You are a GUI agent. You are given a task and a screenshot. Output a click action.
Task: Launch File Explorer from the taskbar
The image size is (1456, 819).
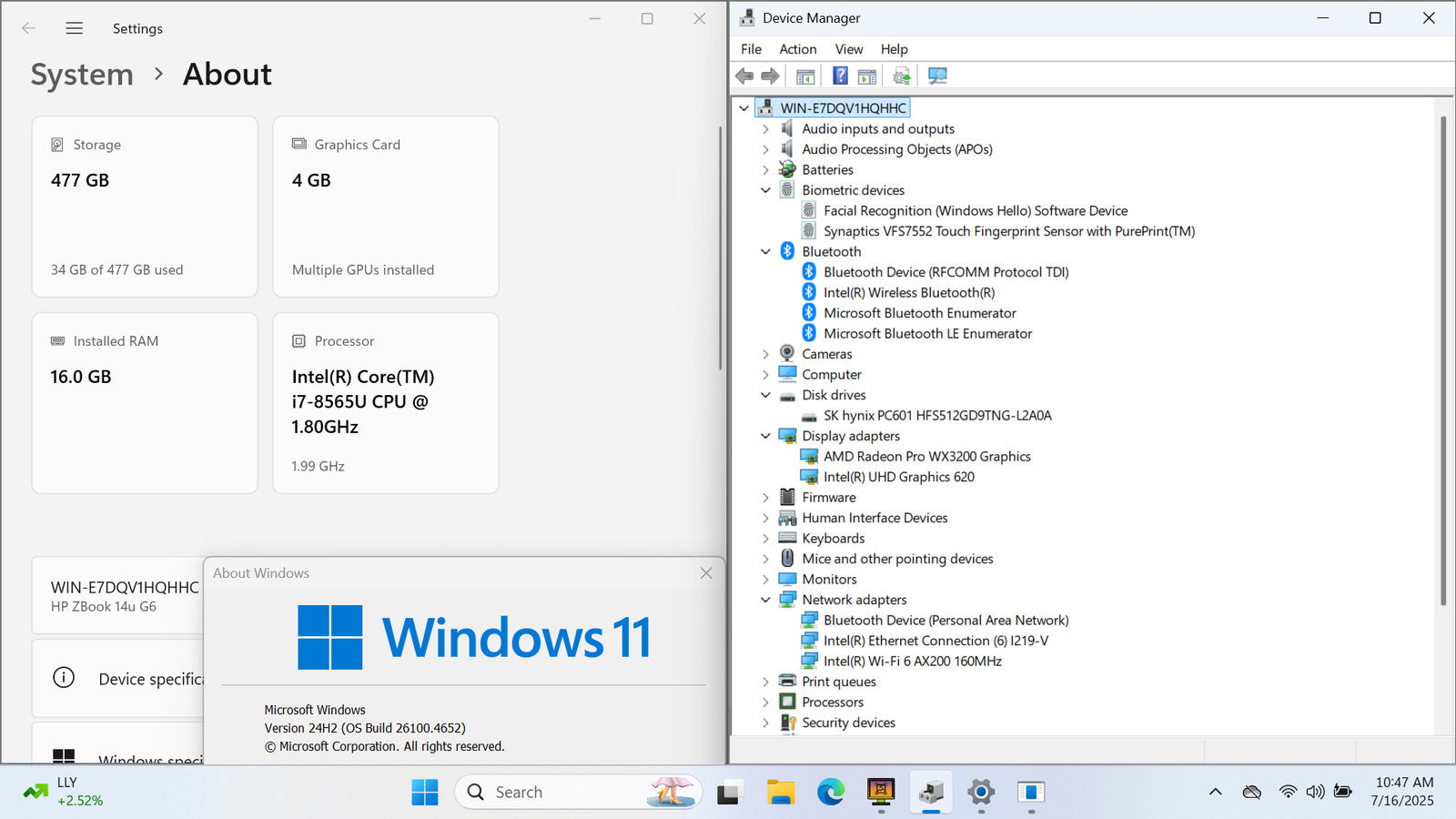780,792
